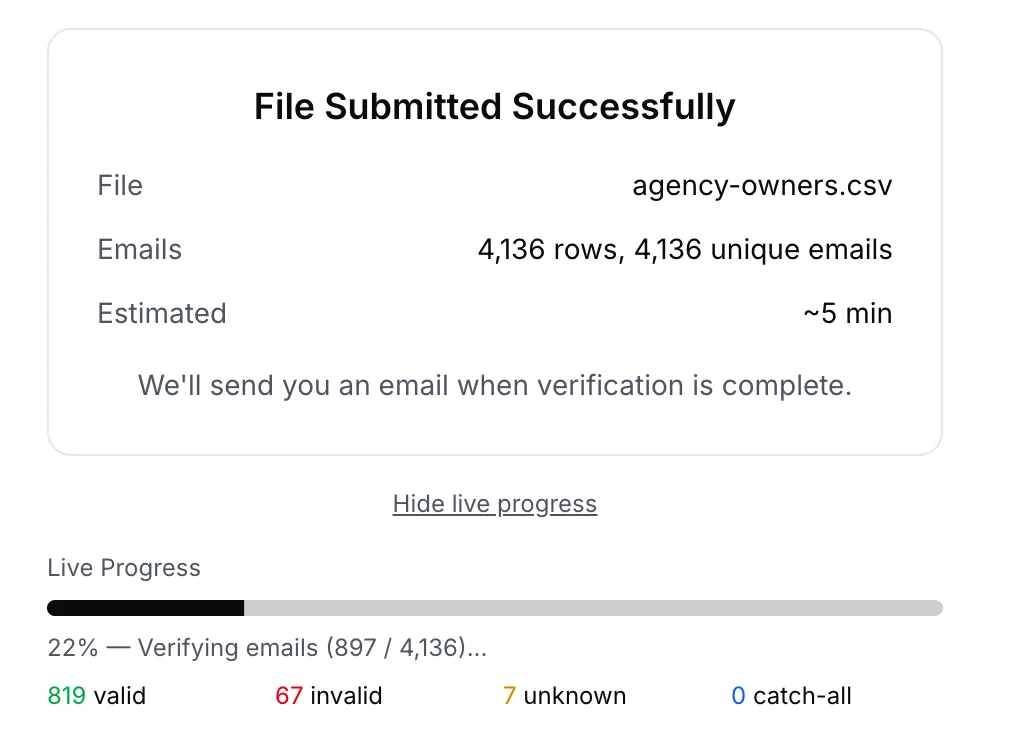The width and height of the screenshot is (1022, 752).
Task: Click the Emails row label
Action: click(139, 249)
